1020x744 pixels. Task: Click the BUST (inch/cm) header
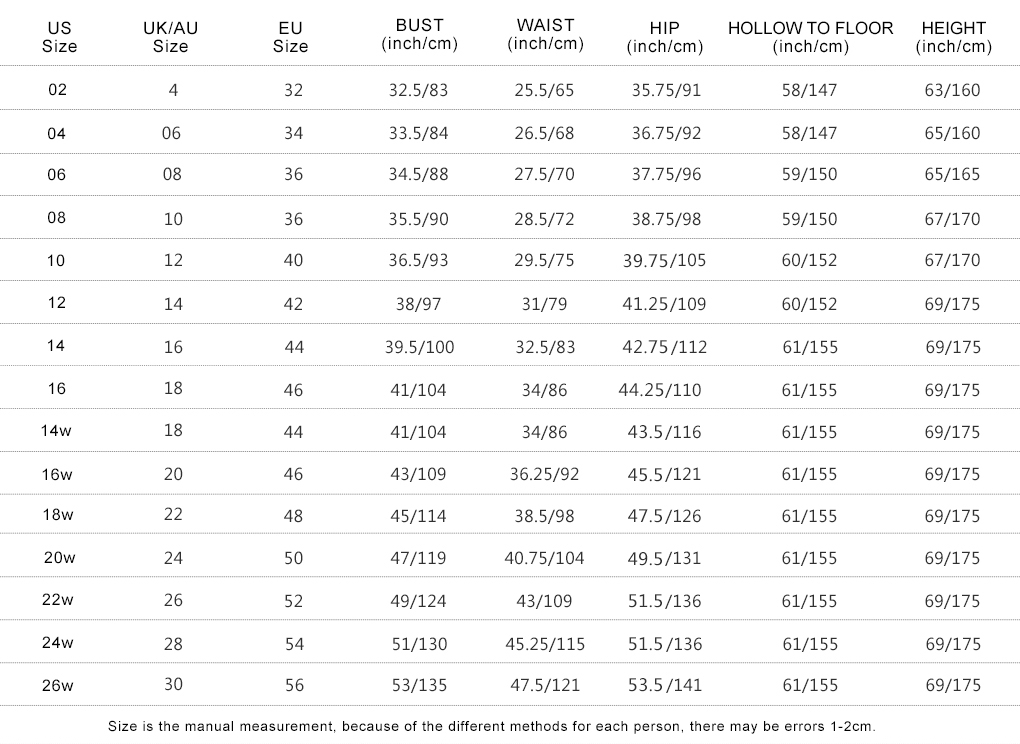pos(420,34)
